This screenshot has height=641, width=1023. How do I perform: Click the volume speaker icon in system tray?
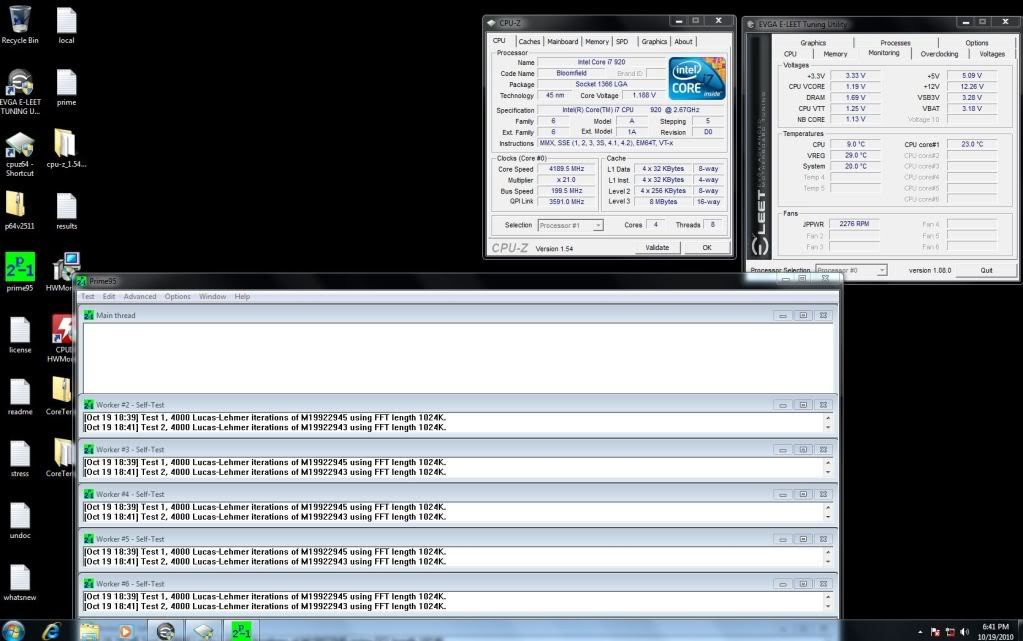pos(964,632)
